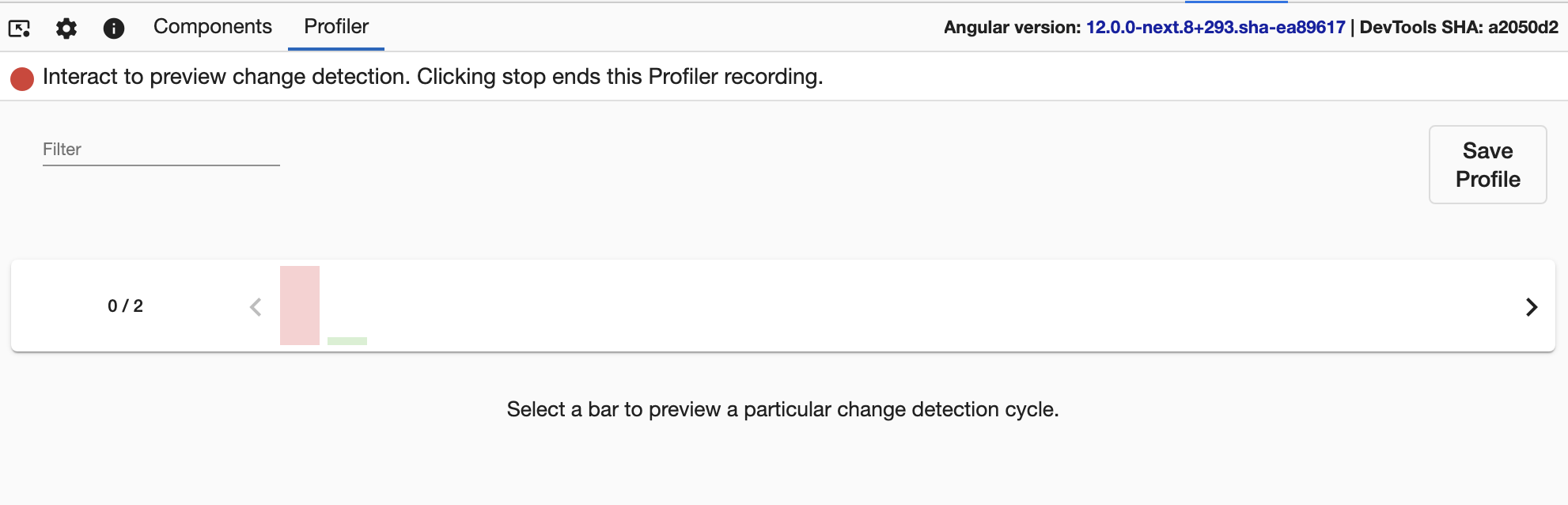Click the Save Profile button
Viewport: 1568px width, 505px height.
1487,164
